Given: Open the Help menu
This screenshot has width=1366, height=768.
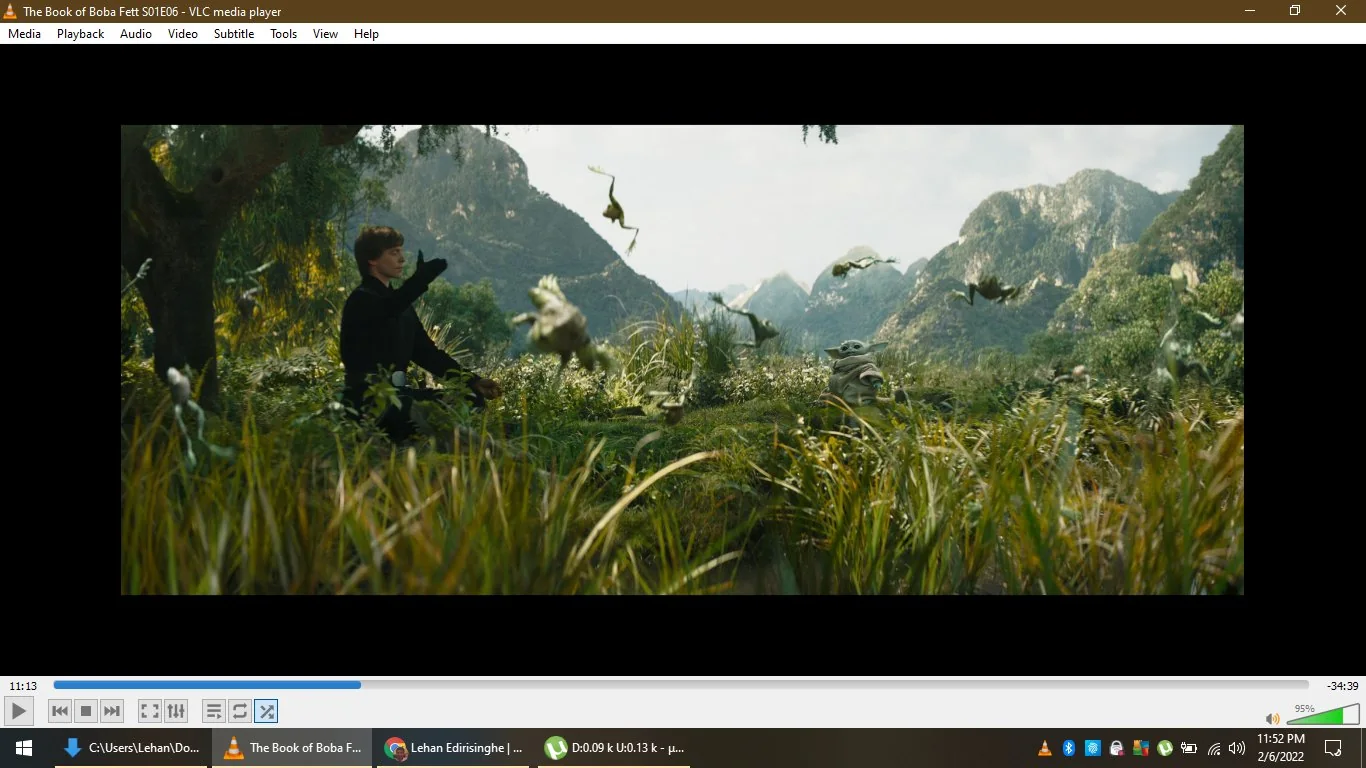Looking at the screenshot, I should [x=367, y=34].
